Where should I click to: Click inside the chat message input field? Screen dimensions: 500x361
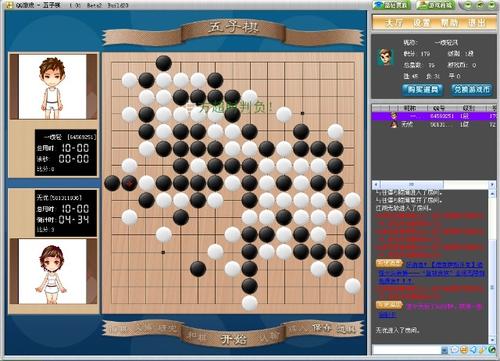pos(406,349)
